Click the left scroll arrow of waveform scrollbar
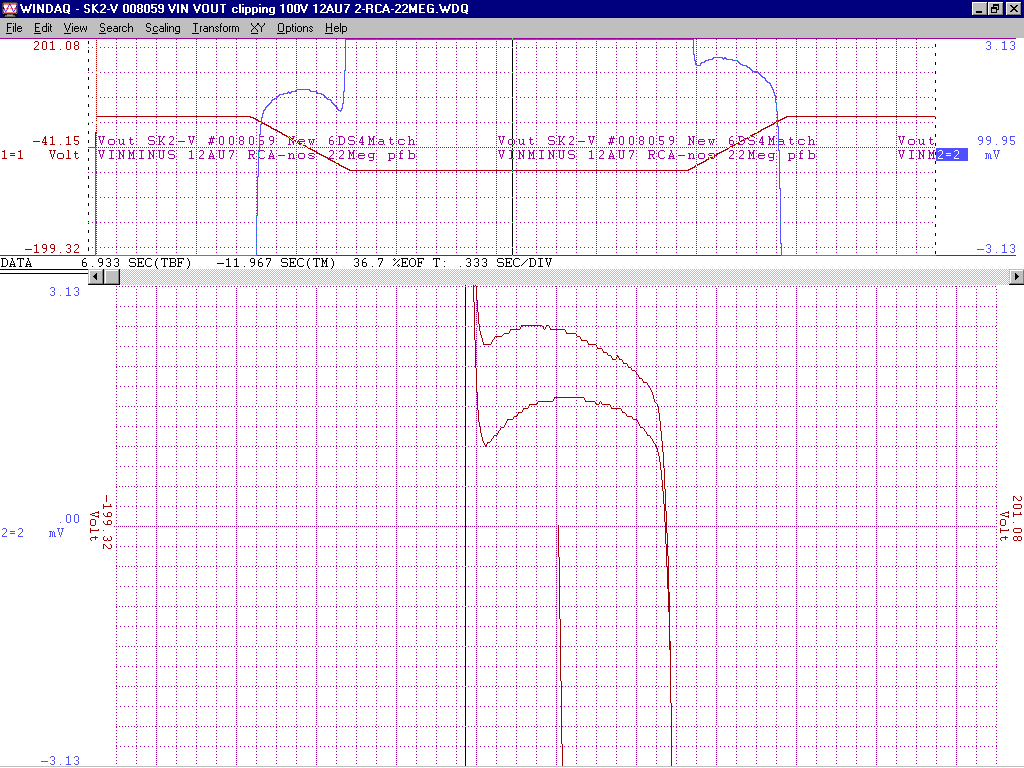The width and height of the screenshot is (1024, 768). 97,276
